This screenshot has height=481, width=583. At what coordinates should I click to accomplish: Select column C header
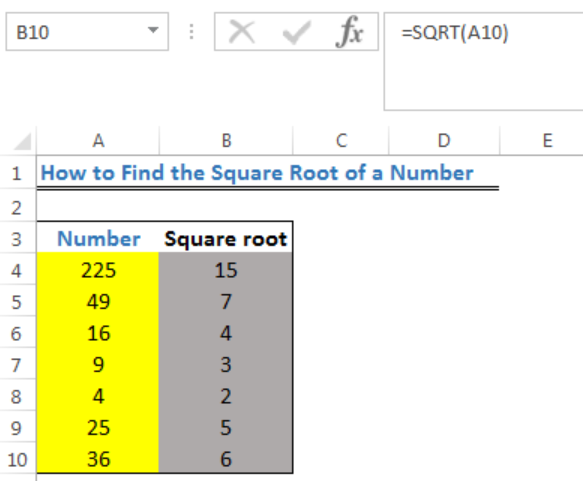(341, 141)
